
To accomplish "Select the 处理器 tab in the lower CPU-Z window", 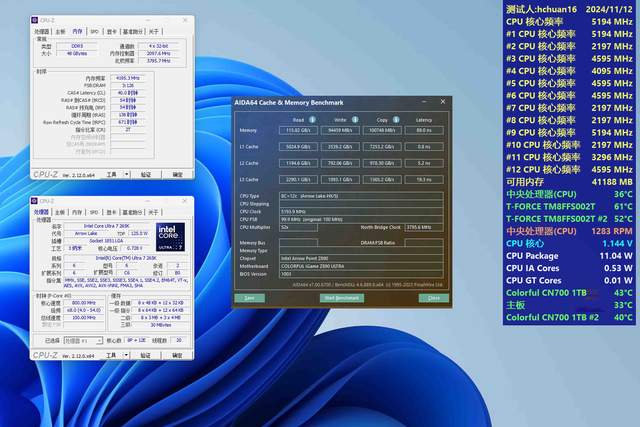I will [42, 212].
